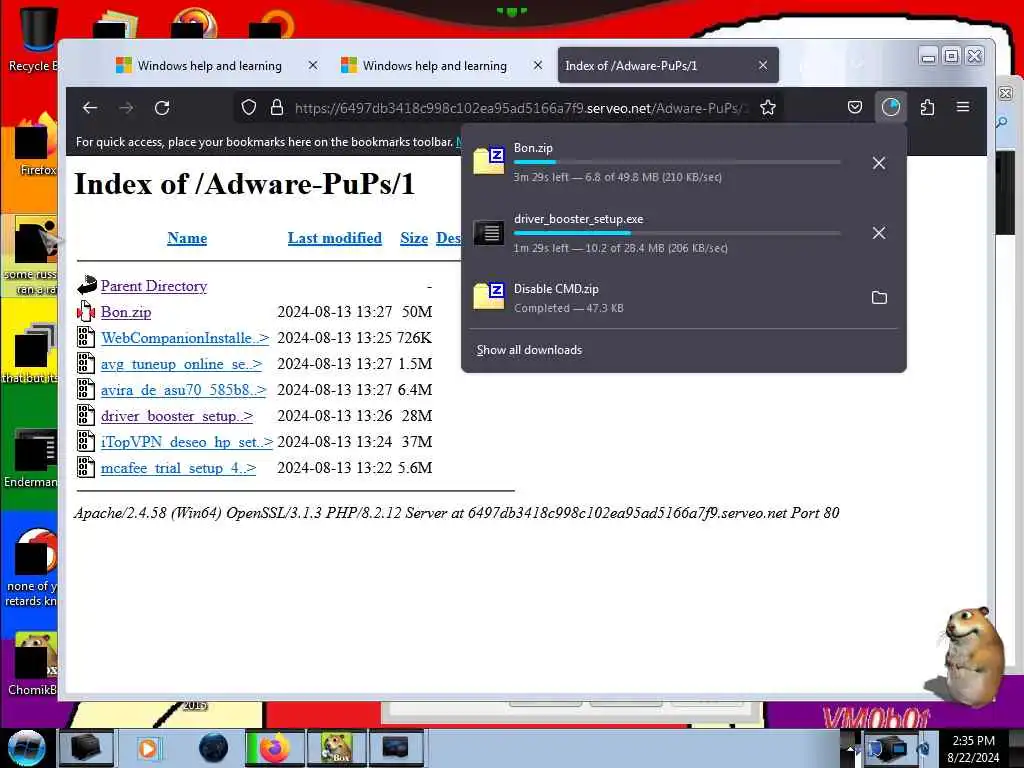Click Bon.zip download progress bar
This screenshot has width=1024, height=768.
tap(677, 162)
